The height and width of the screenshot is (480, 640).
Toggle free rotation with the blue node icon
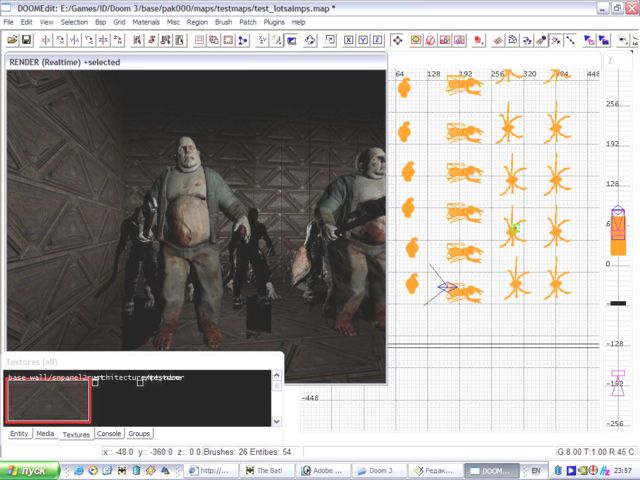coord(243,40)
